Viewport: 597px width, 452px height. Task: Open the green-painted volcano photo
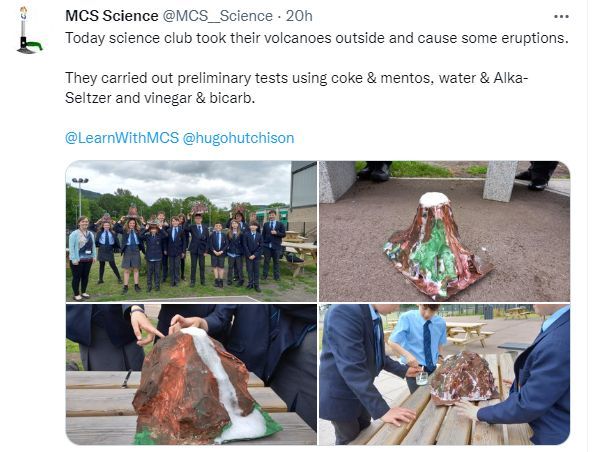[444, 231]
